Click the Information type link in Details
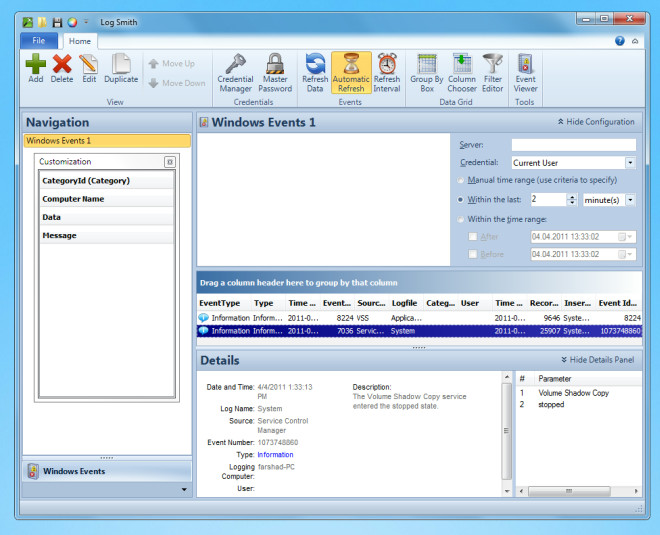The width and height of the screenshot is (660, 535). pos(275,455)
